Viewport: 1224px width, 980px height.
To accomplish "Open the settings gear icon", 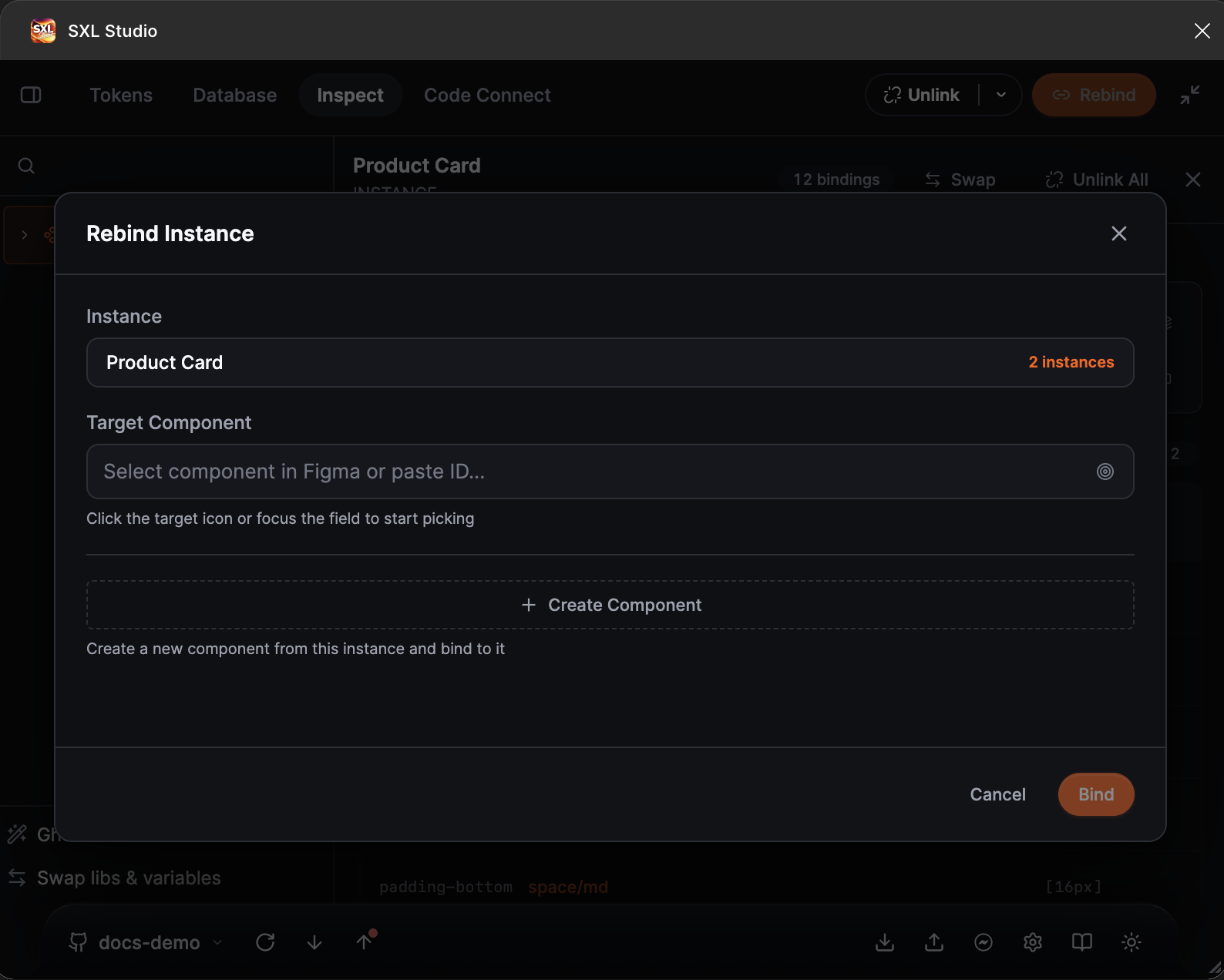I will coord(1033,942).
